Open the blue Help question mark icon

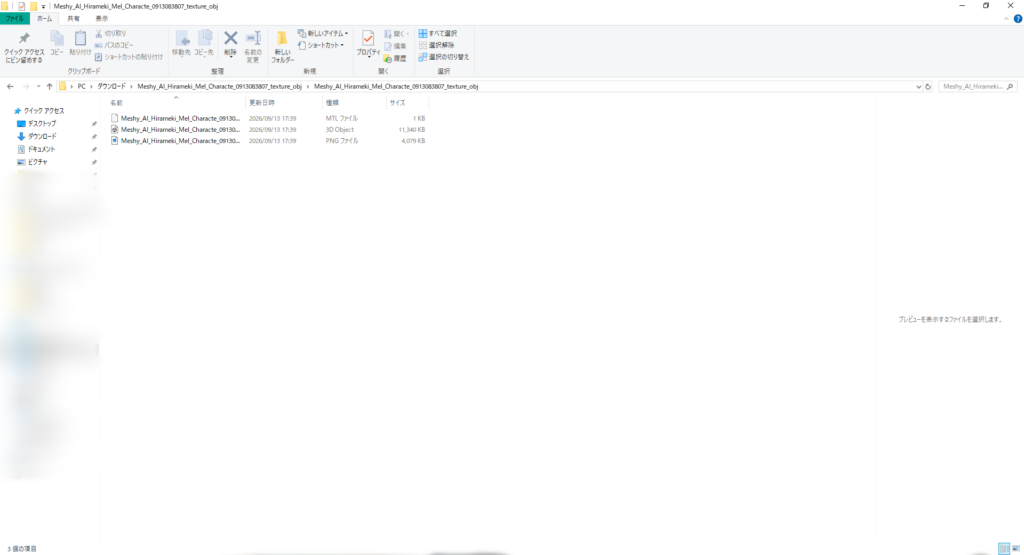[1017, 19]
